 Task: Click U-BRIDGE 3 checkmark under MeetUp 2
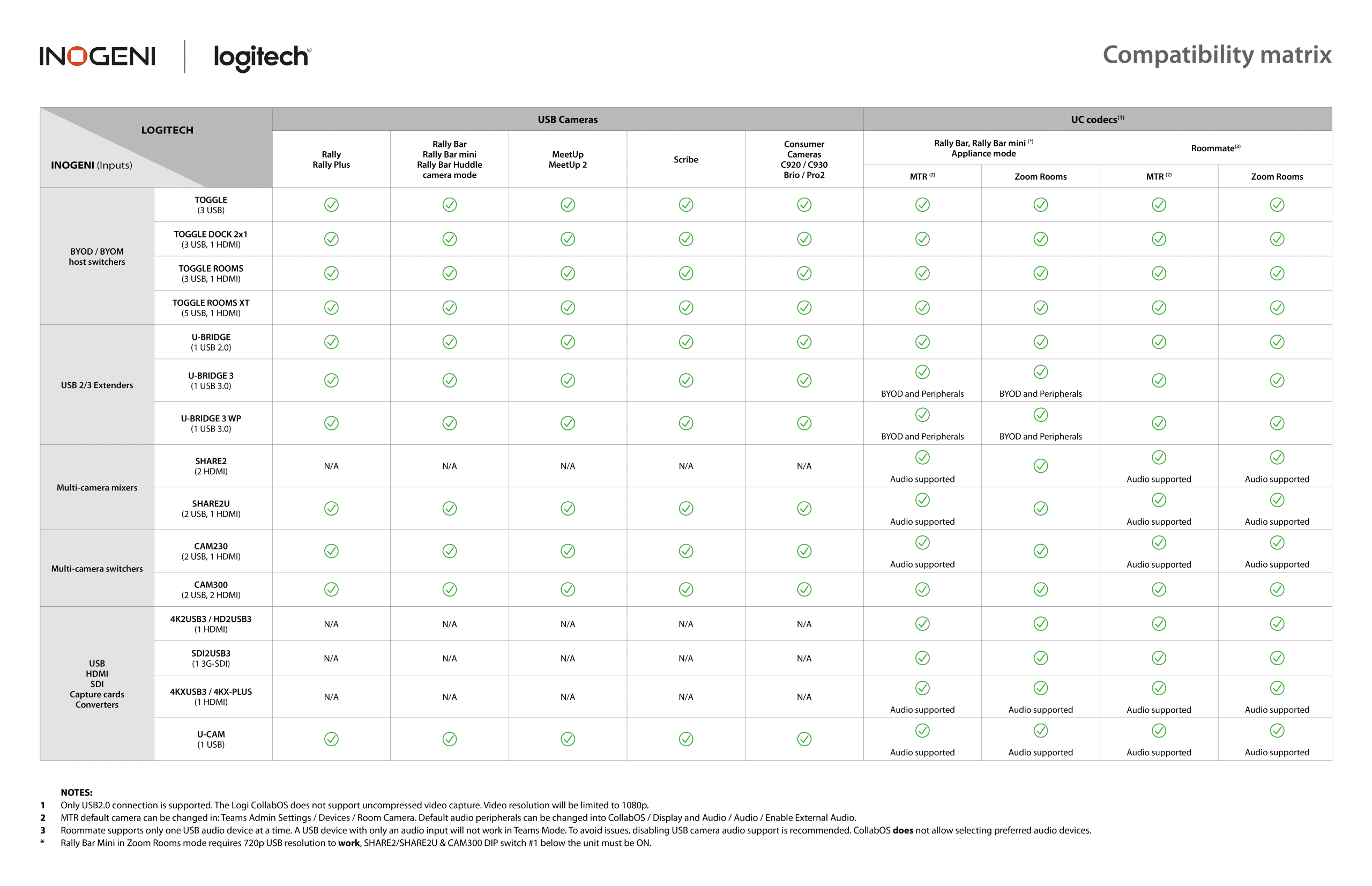point(568,381)
